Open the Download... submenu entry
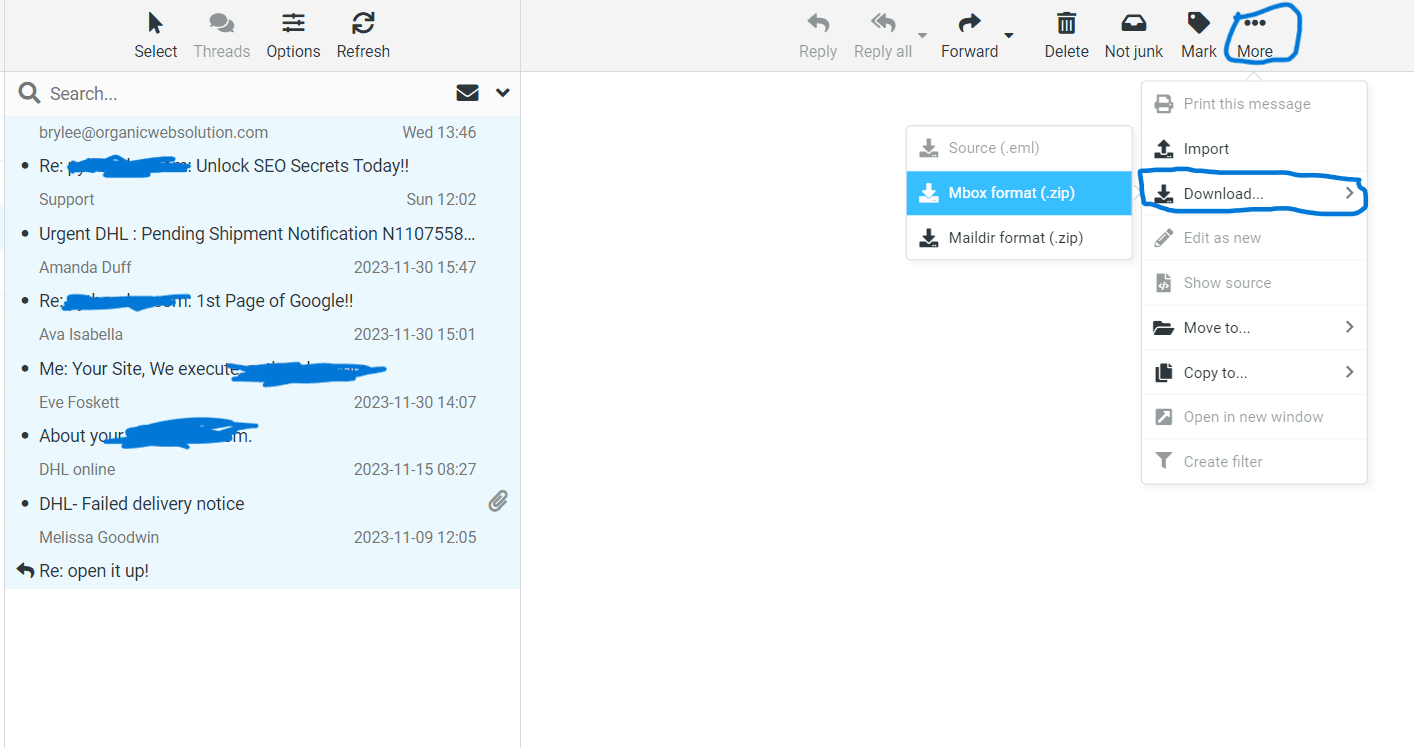Image resolution: width=1414 pixels, height=748 pixels. (x=1254, y=194)
